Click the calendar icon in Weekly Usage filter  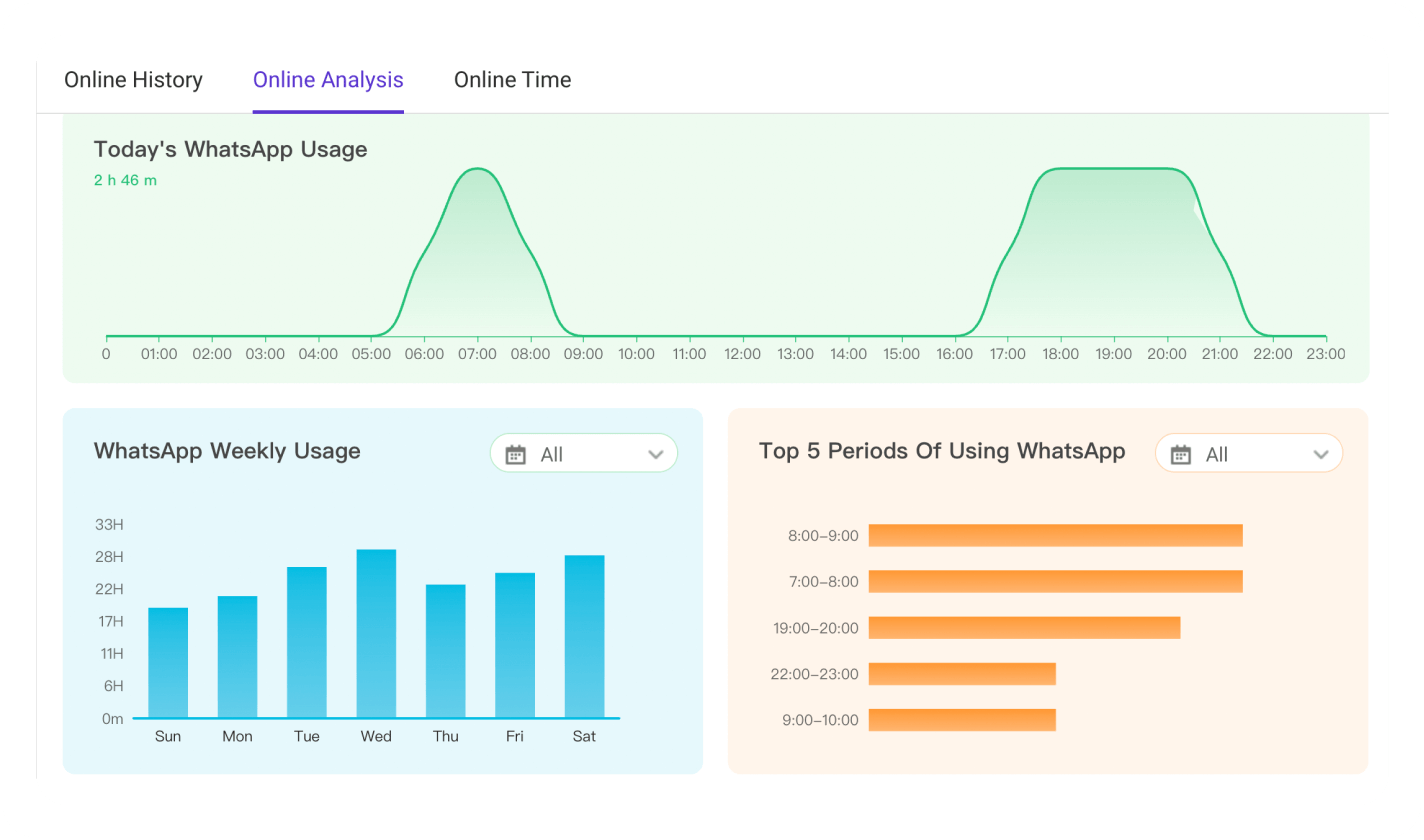(516, 455)
